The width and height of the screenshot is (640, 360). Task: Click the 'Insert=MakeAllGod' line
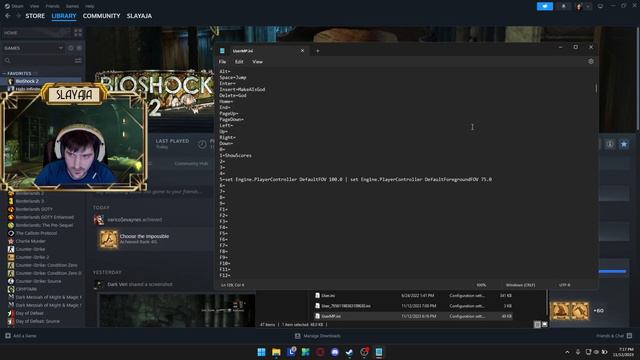tap(242, 89)
